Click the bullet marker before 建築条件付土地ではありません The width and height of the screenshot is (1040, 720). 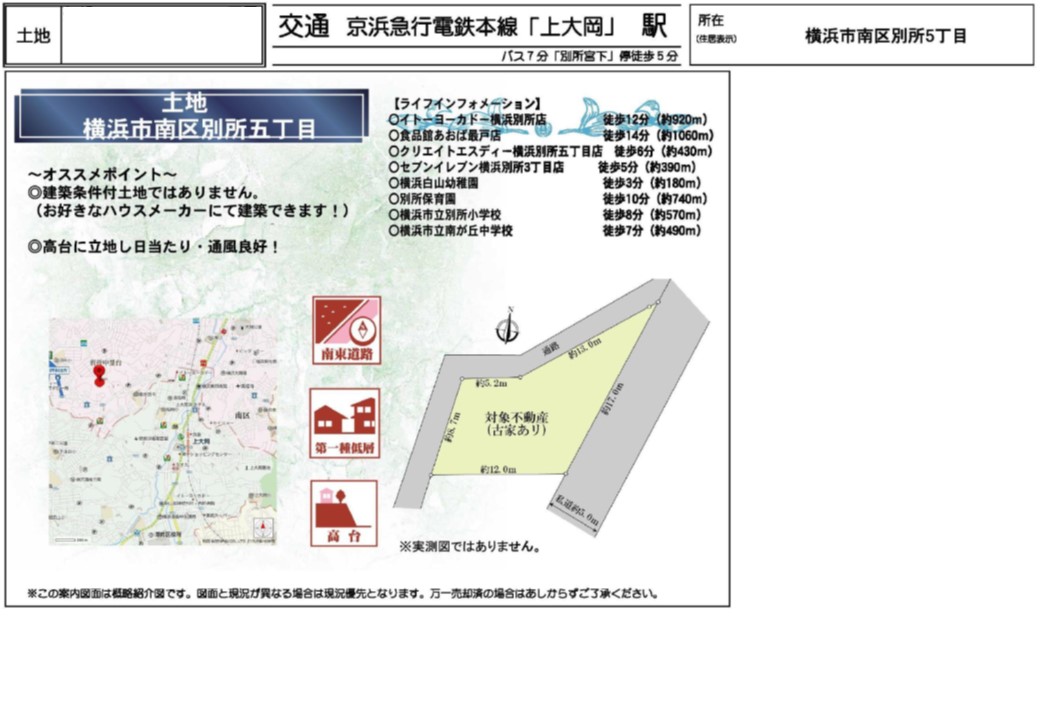(x=35, y=191)
